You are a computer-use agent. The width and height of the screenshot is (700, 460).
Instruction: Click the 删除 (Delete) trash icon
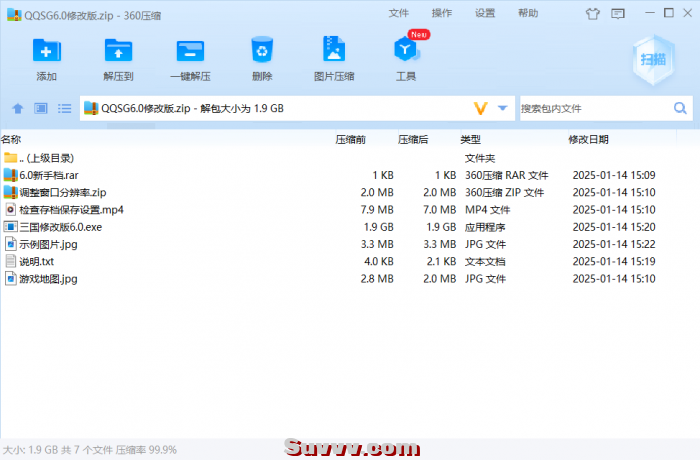pyautogui.click(x=262, y=50)
